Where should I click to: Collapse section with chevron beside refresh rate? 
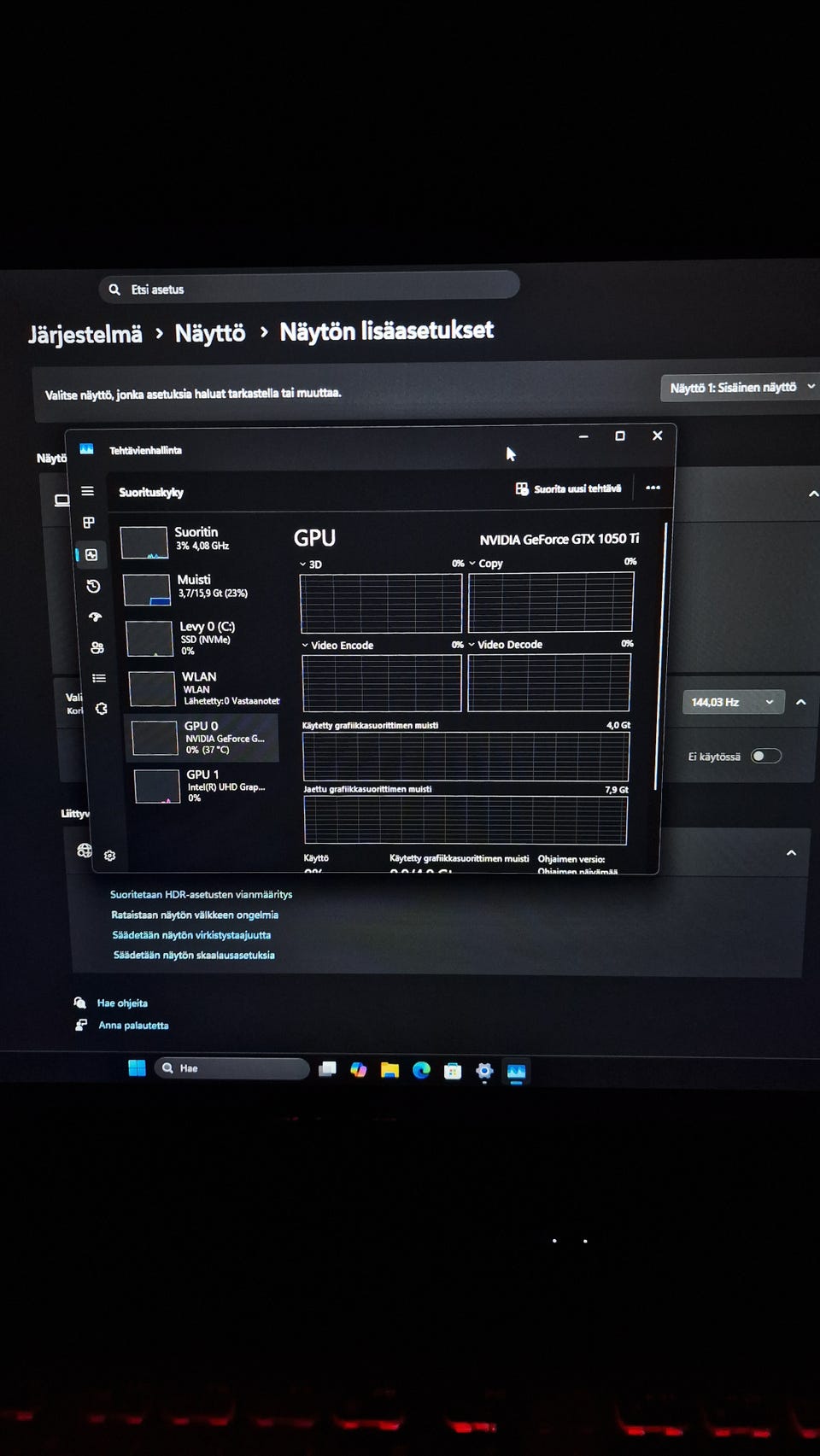coord(801,702)
